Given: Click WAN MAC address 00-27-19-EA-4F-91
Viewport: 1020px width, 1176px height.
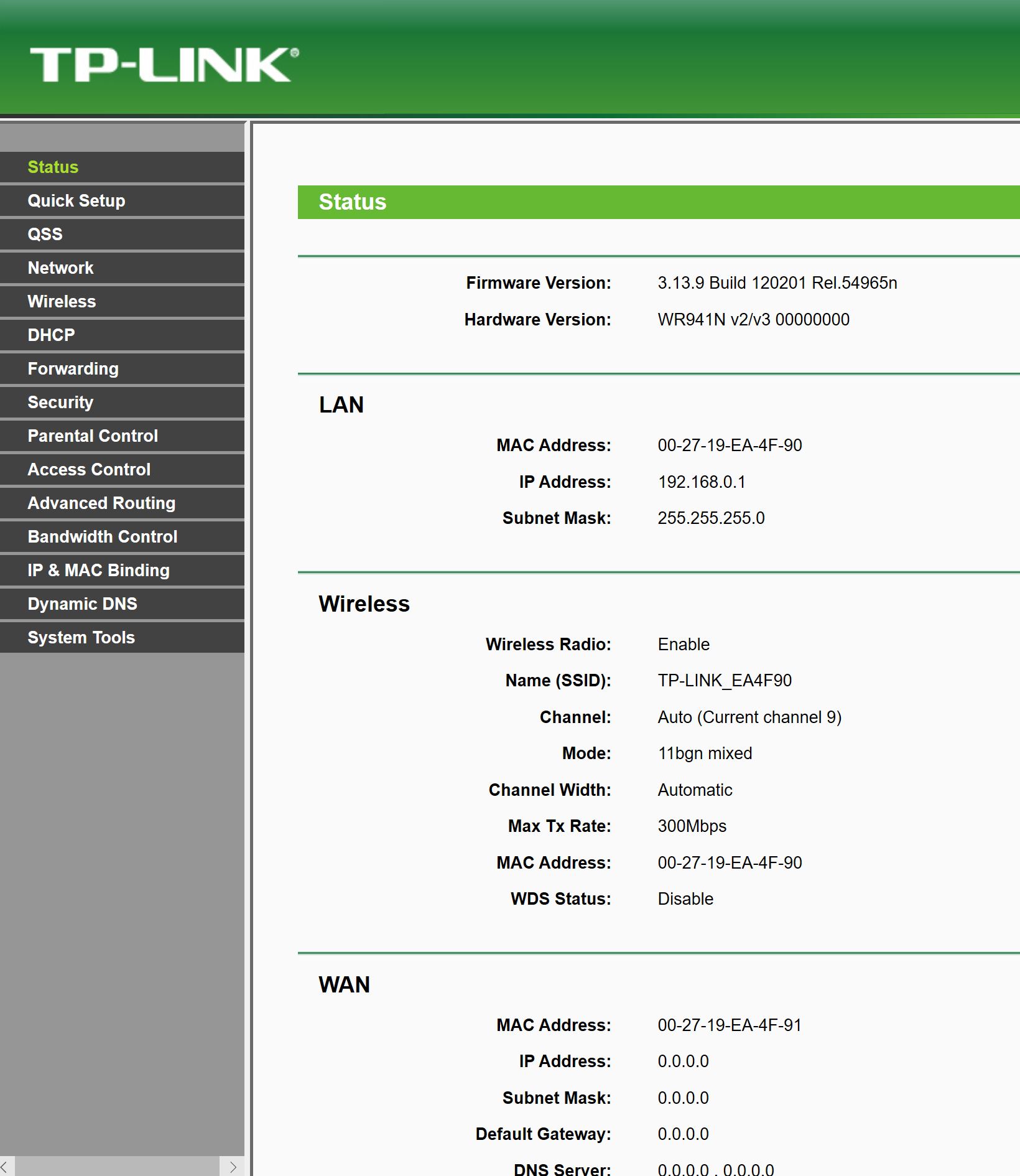Looking at the screenshot, I should (x=730, y=1025).
